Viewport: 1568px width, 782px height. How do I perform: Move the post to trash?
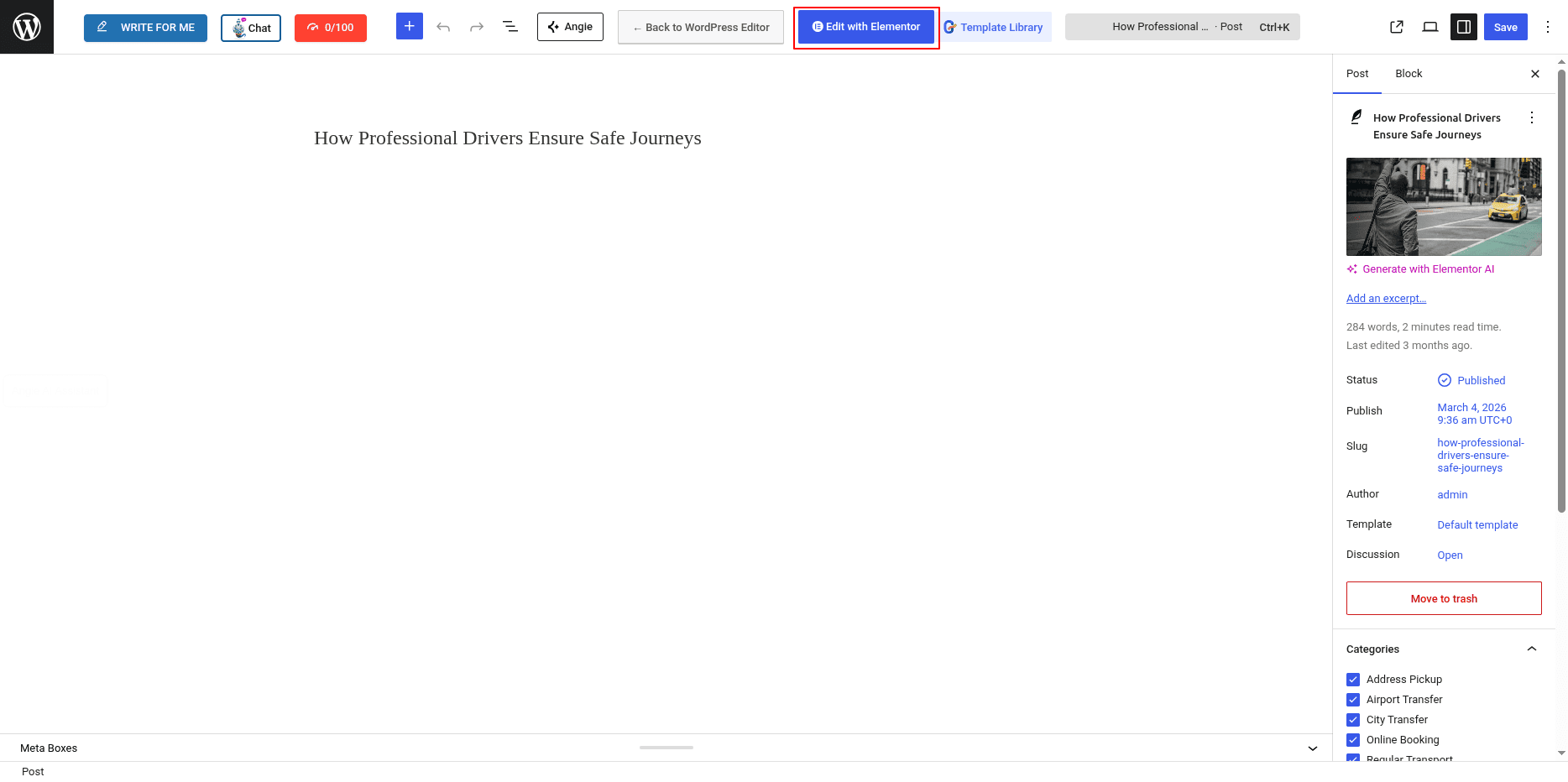[1444, 598]
